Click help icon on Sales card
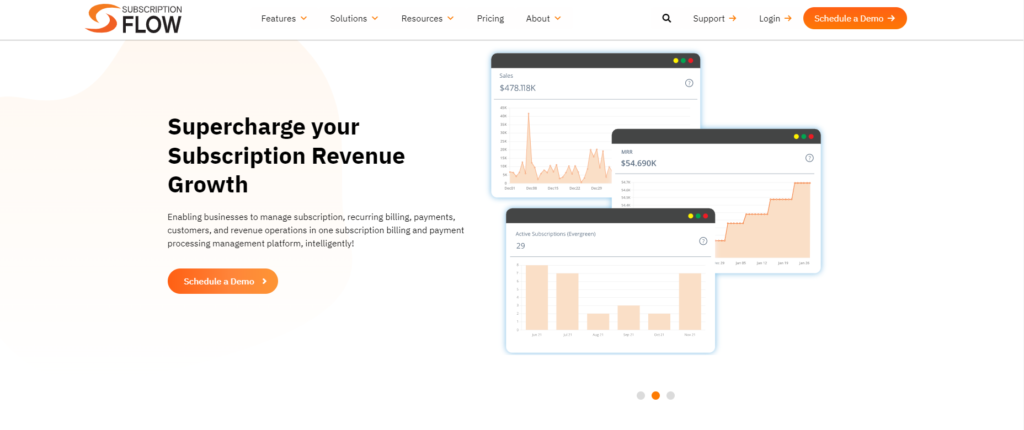1024x430 pixels. point(689,83)
